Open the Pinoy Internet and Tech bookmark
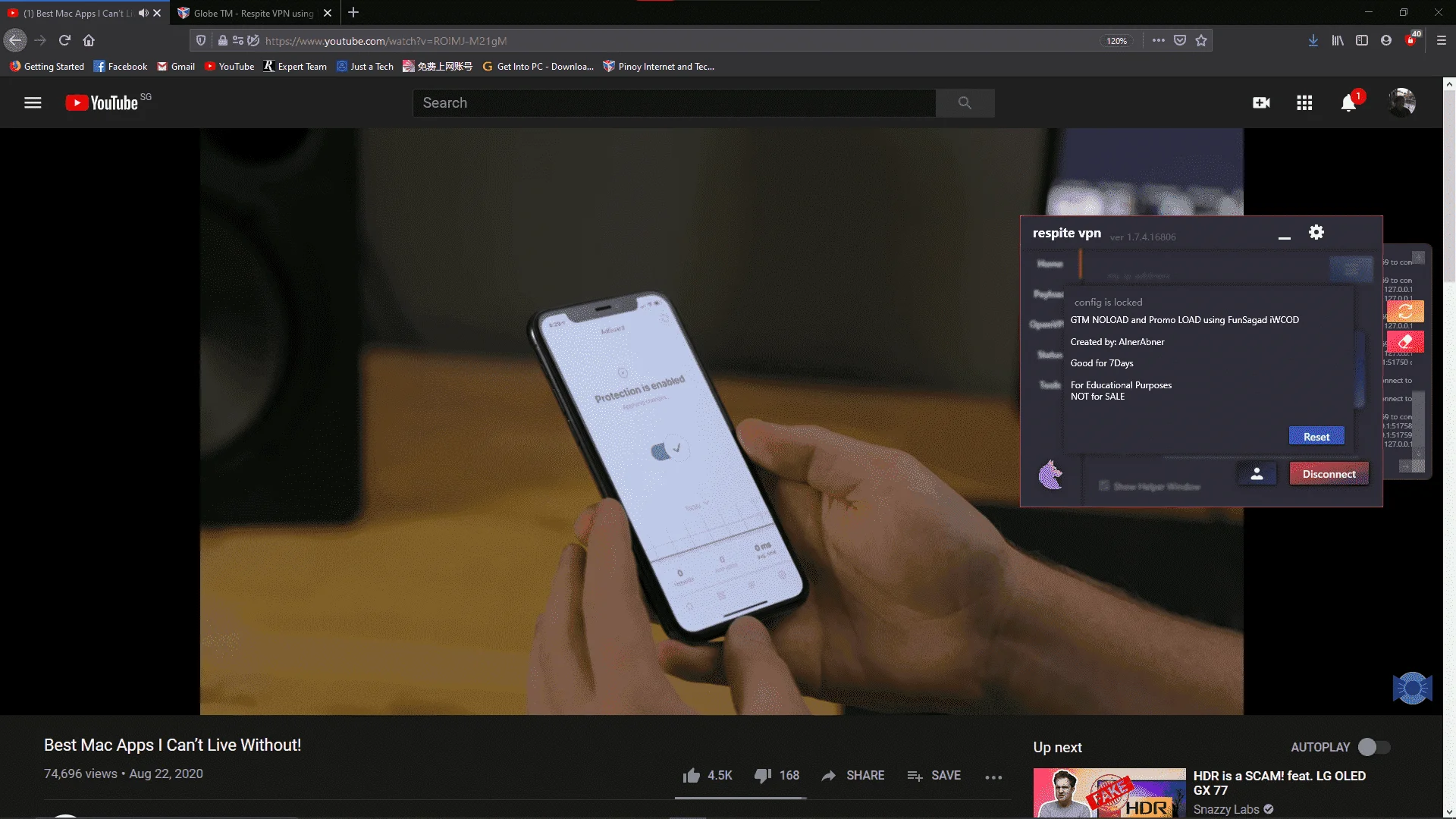1456x819 pixels. click(658, 67)
